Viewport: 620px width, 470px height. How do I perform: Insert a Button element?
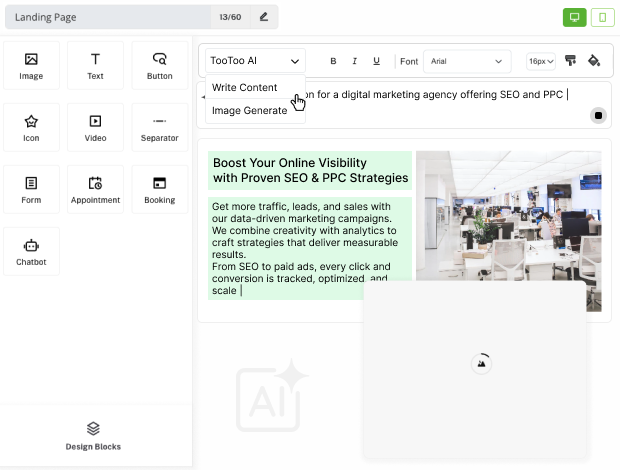point(159,66)
